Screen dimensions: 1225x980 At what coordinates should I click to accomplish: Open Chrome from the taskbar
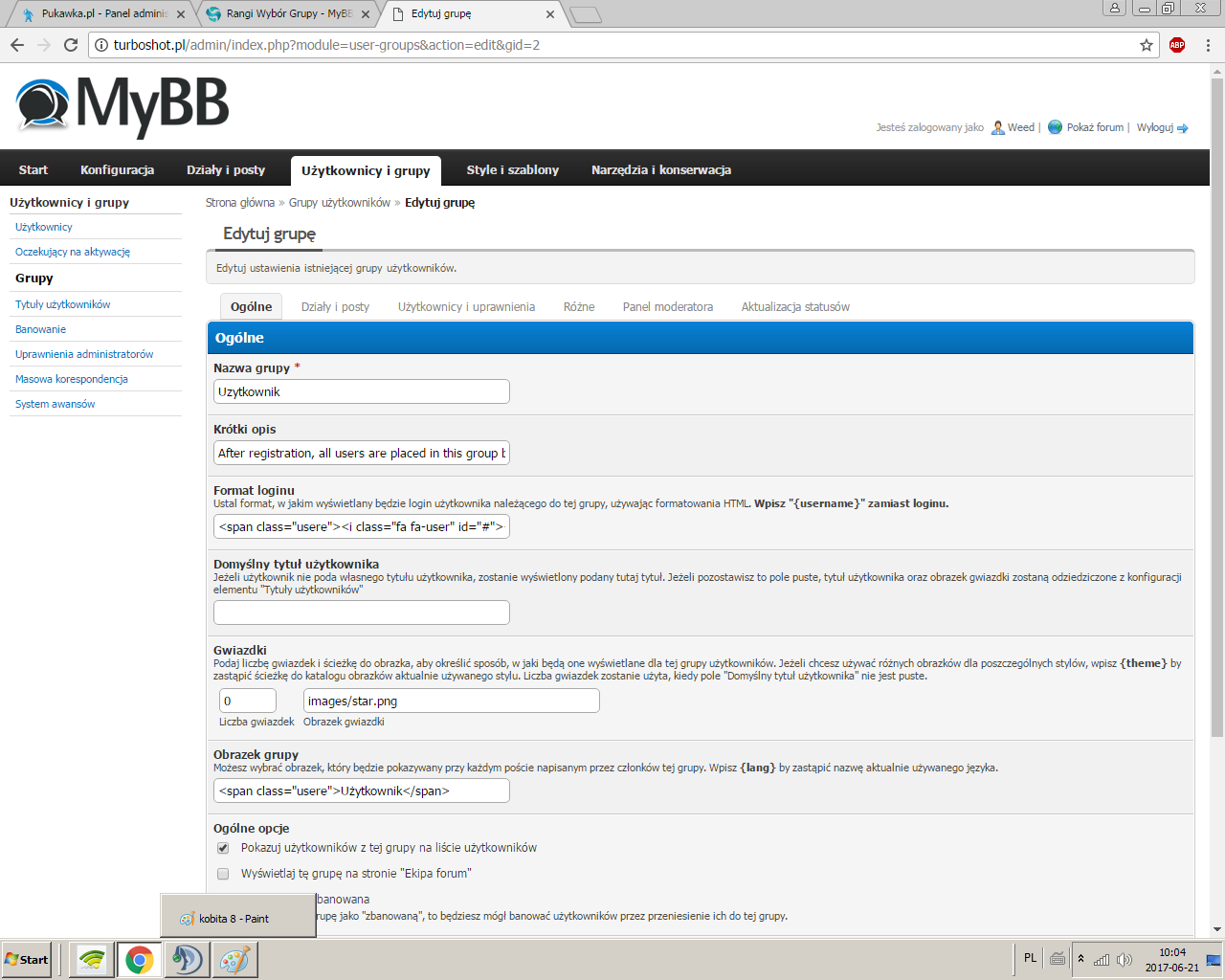coord(139,959)
